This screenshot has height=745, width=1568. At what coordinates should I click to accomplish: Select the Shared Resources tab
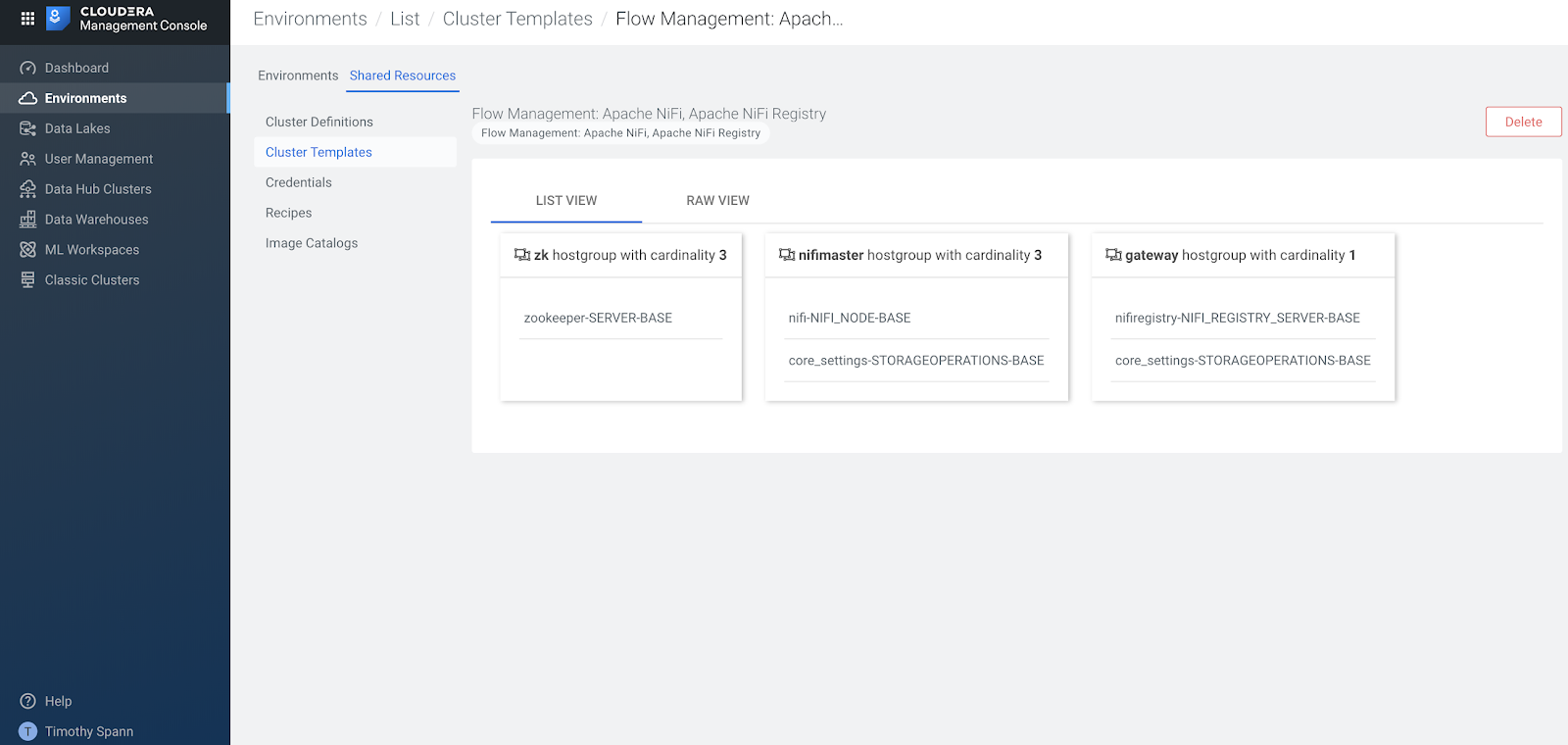tap(403, 75)
